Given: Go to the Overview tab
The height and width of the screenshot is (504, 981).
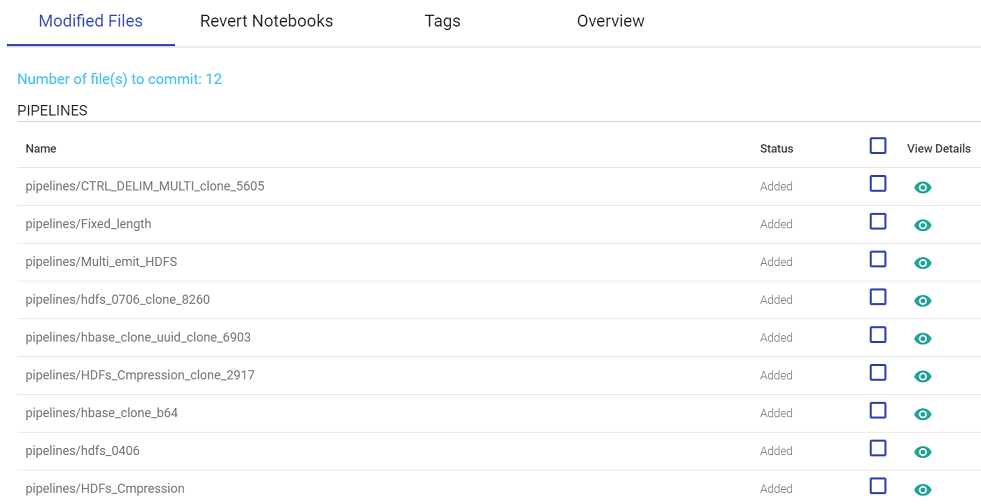Looking at the screenshot, I should [610, 21].
